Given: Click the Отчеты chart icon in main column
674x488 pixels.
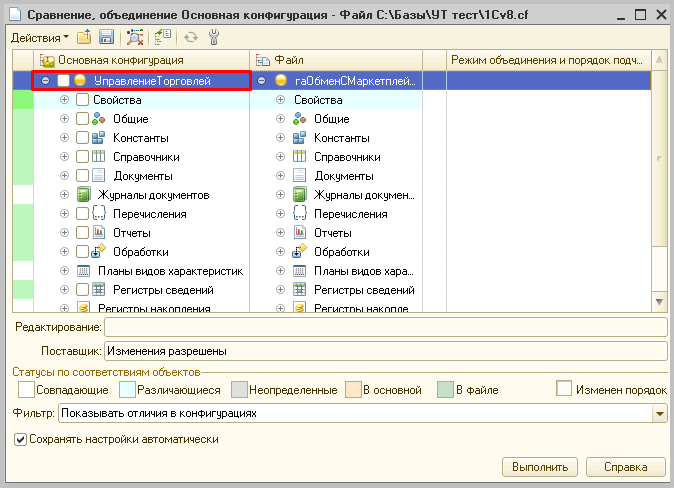Looking at the screenshot, I should 99,233.
